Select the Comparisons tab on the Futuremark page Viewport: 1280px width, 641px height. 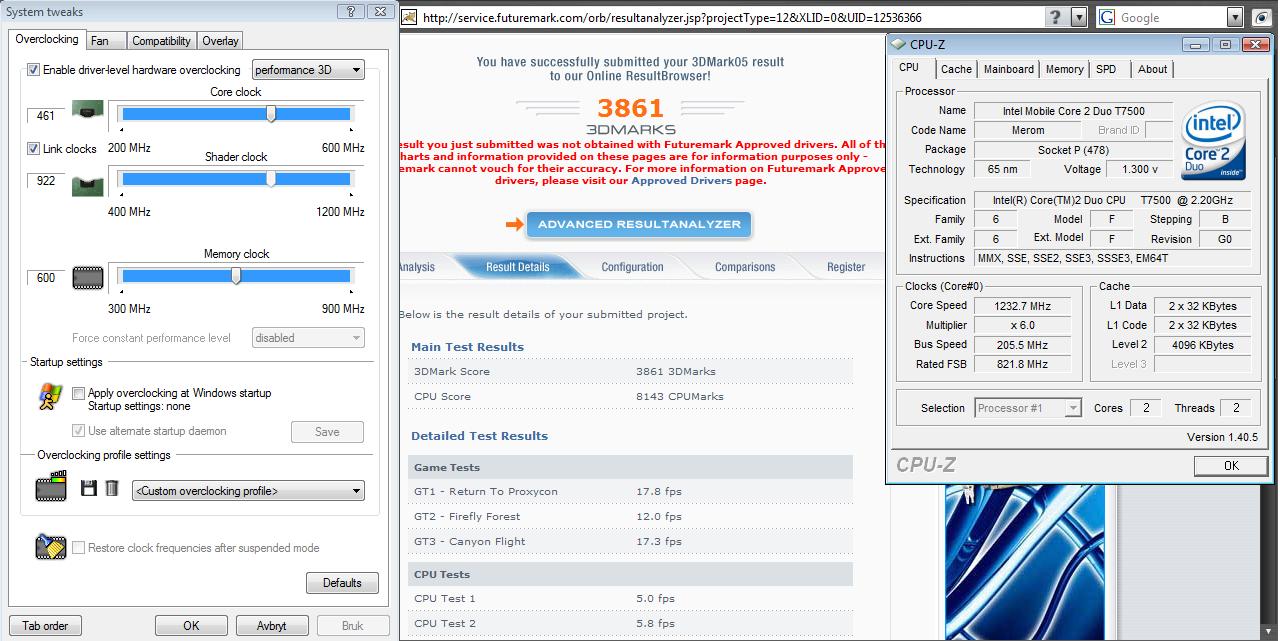(x=745, y=267)
